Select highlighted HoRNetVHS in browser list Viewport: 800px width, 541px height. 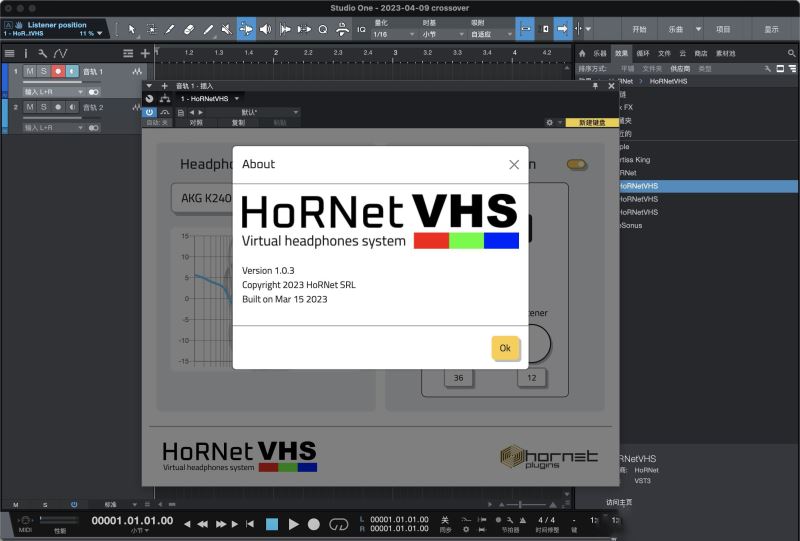point(709,186)
